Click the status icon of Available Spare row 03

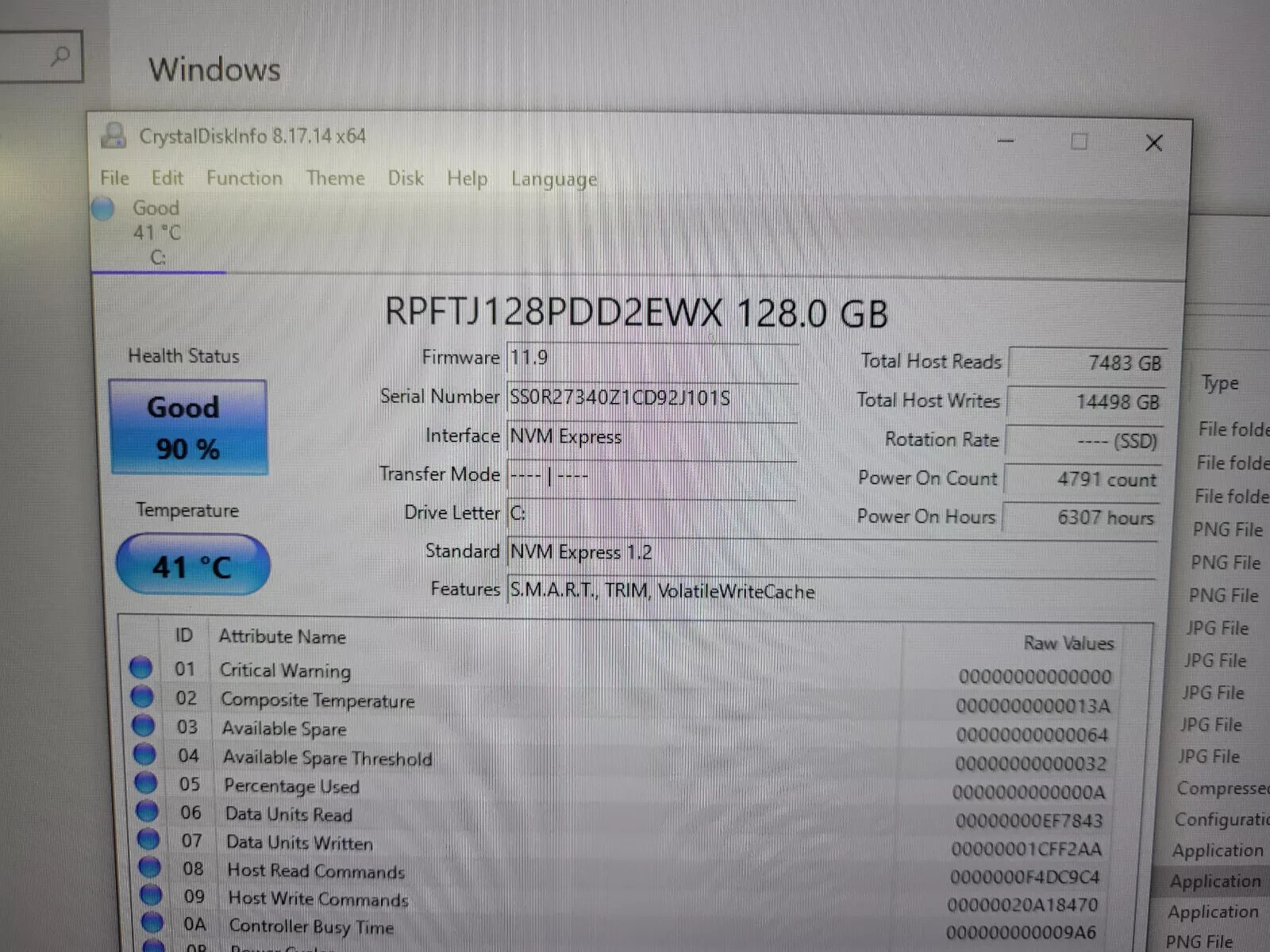click(x=144, y=725)
